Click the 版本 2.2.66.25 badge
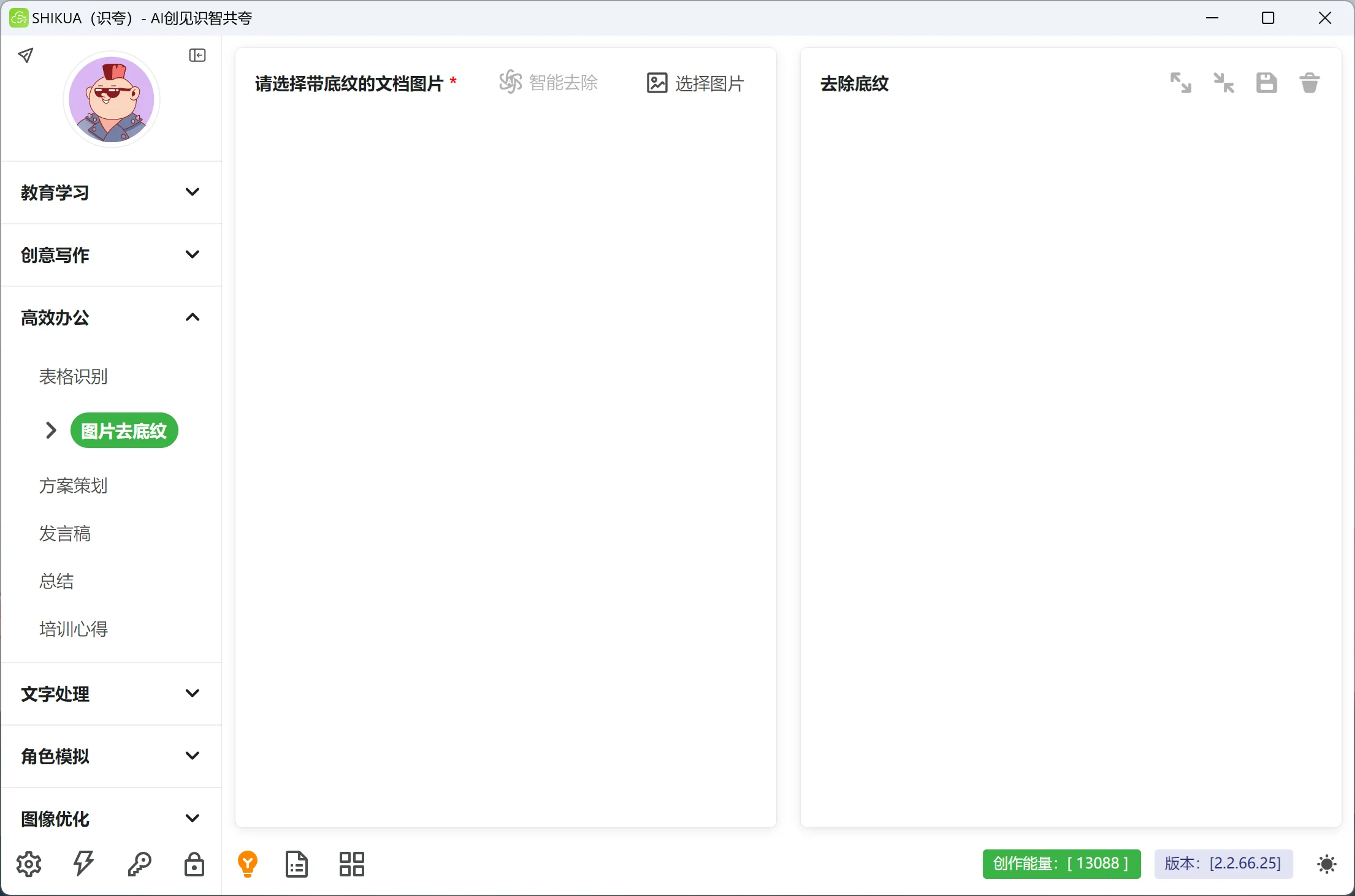Screen dimensions: 1355x896 click(1224, 864)
